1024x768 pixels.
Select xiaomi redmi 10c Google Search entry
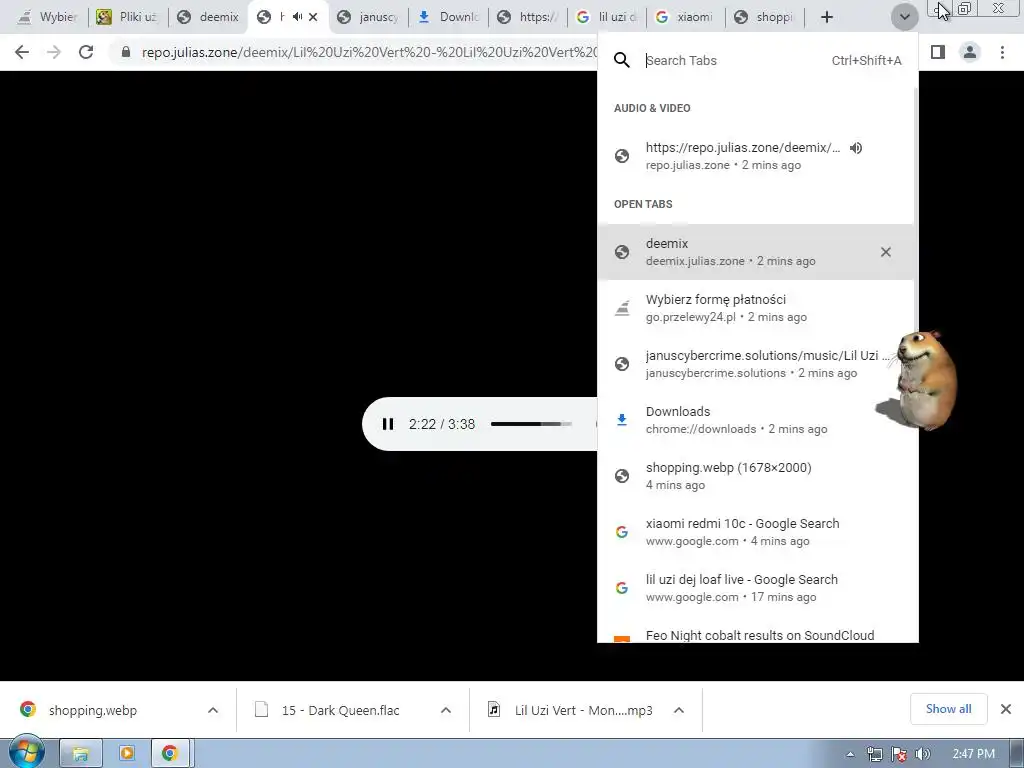pyautogui.click(x=756, y=532)
